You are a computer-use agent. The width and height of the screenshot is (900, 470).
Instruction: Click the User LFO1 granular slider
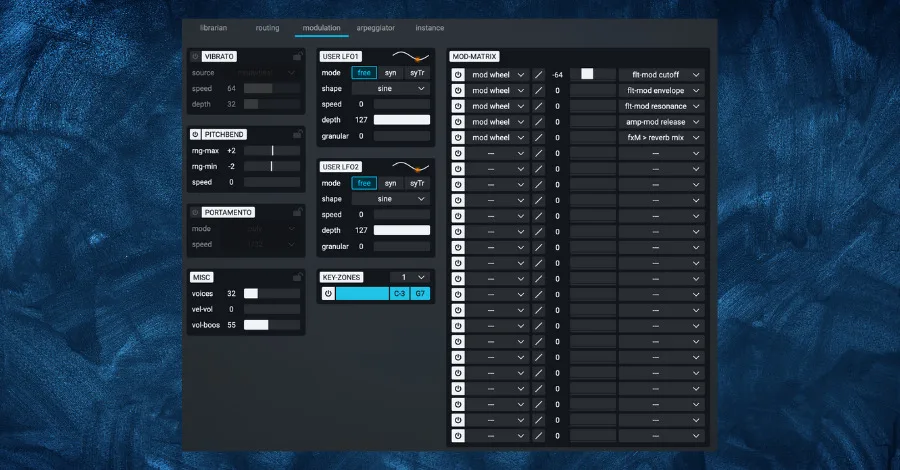coord(402,136)
